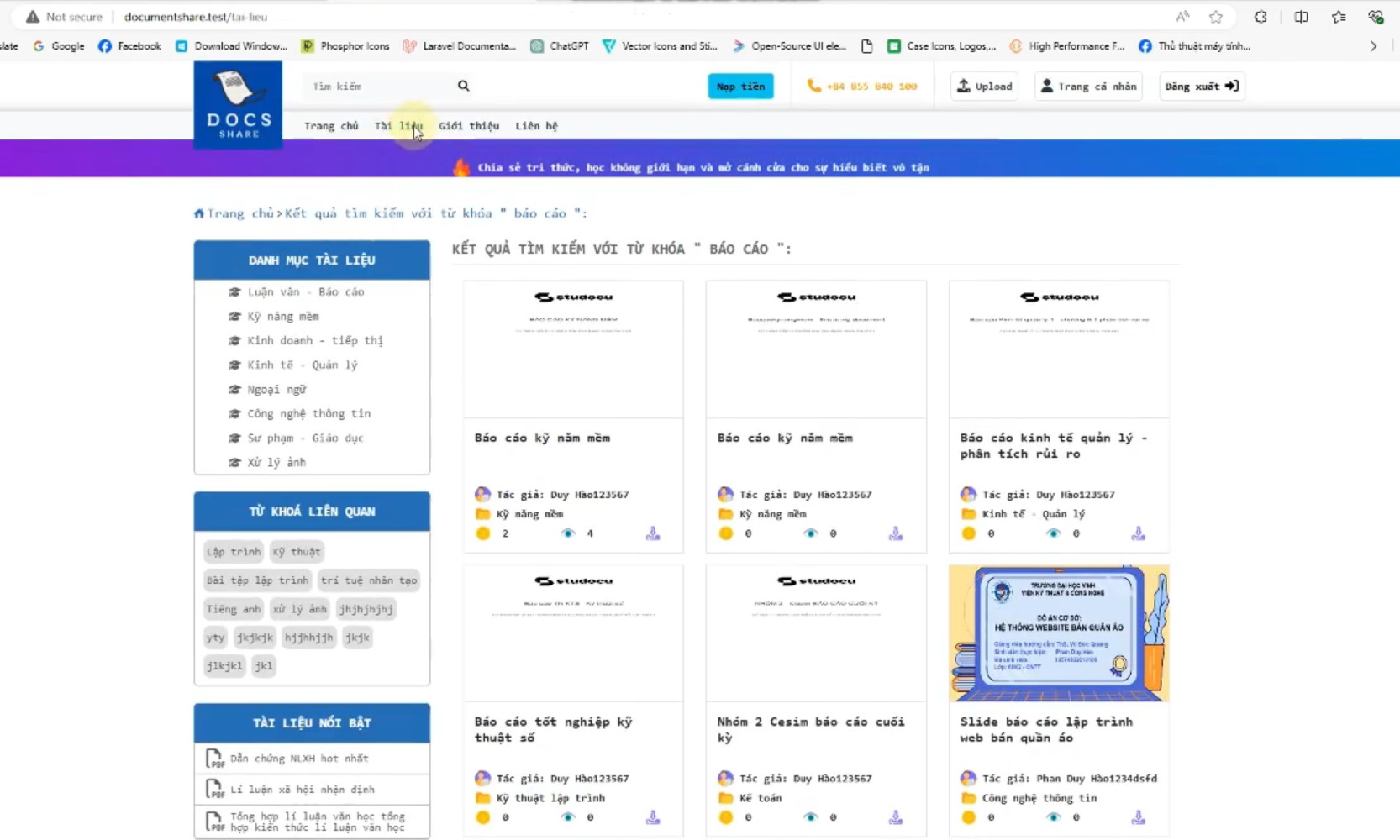Open browser extensions puzzle icon
Image resolution: width=1400 pixels, height=840 pixels.
[x=1261, y=17]
